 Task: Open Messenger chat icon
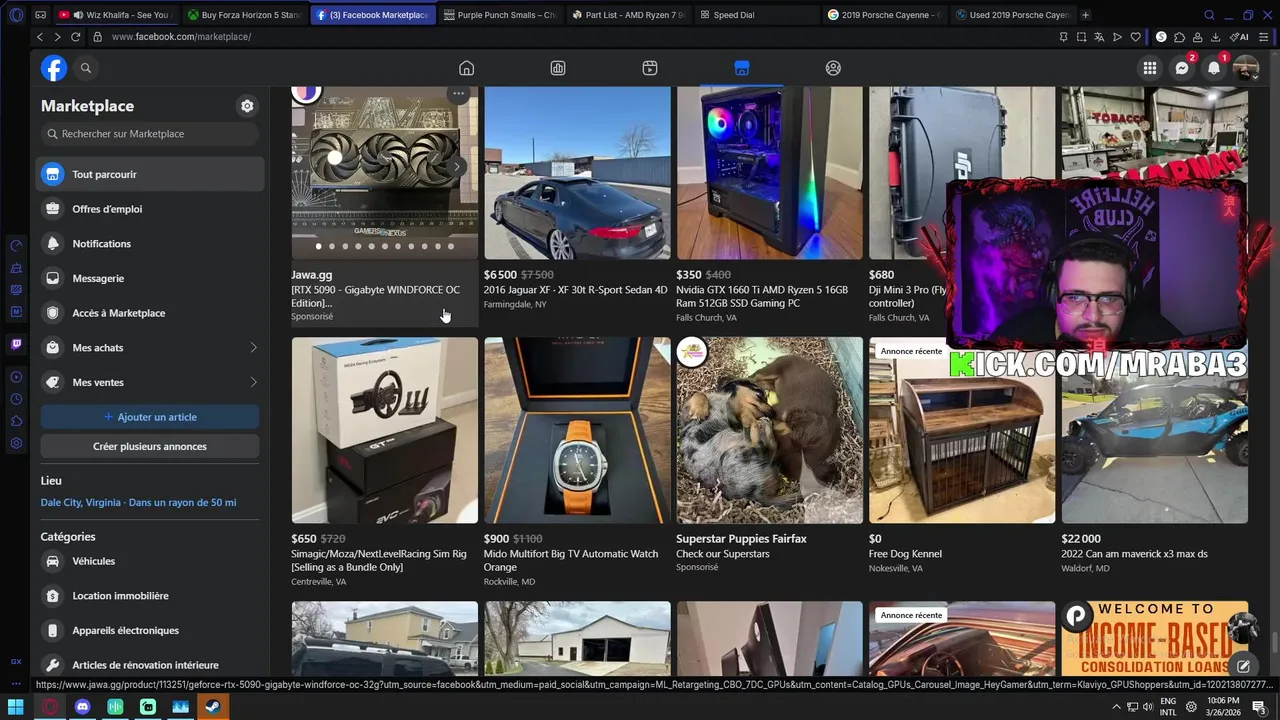click(x=1182, y=68)
